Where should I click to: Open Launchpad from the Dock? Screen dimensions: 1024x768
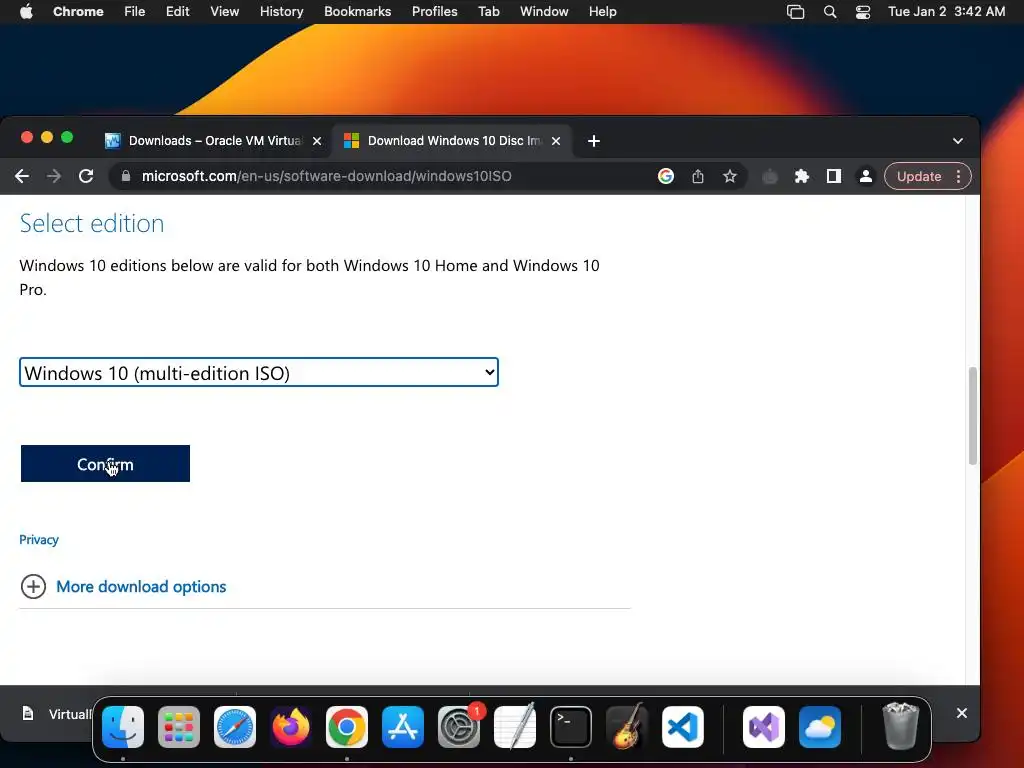(179, 727)
